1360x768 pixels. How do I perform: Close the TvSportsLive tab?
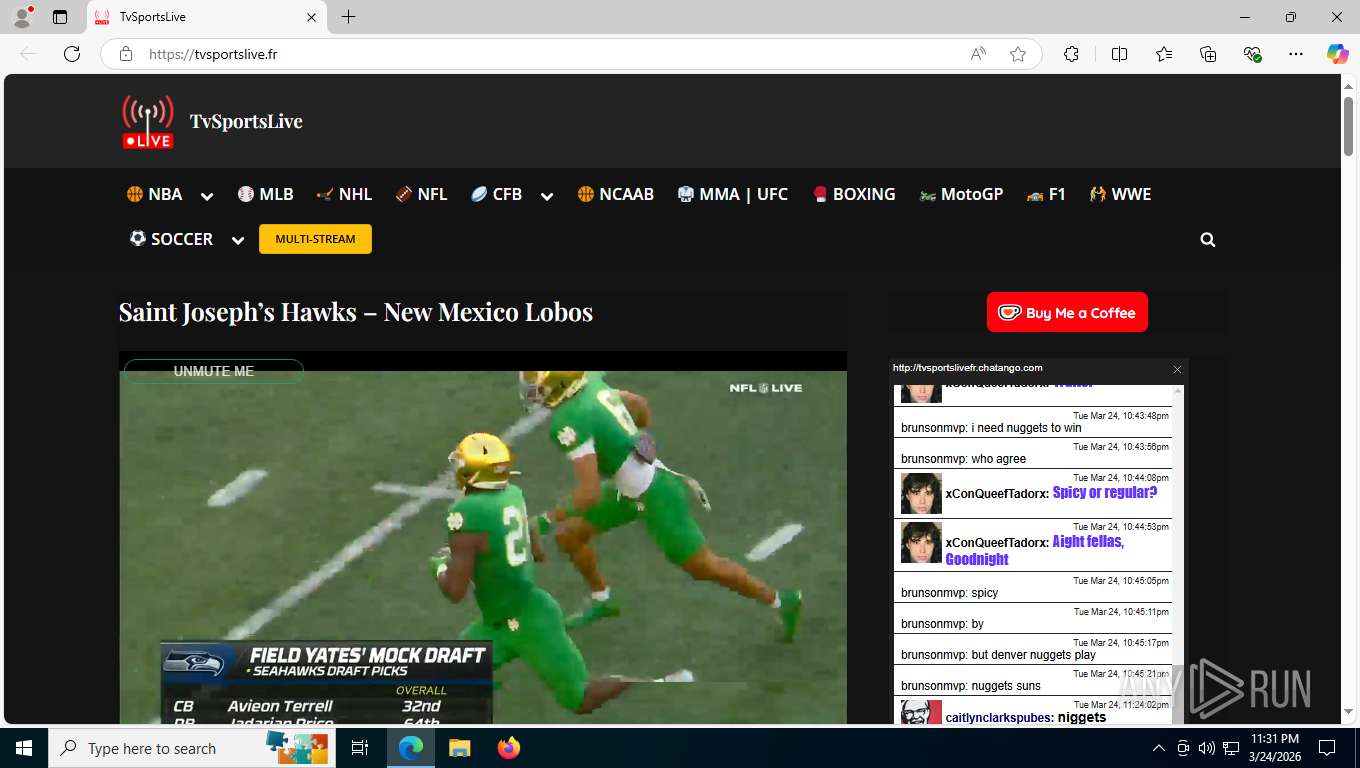[311, 17]
